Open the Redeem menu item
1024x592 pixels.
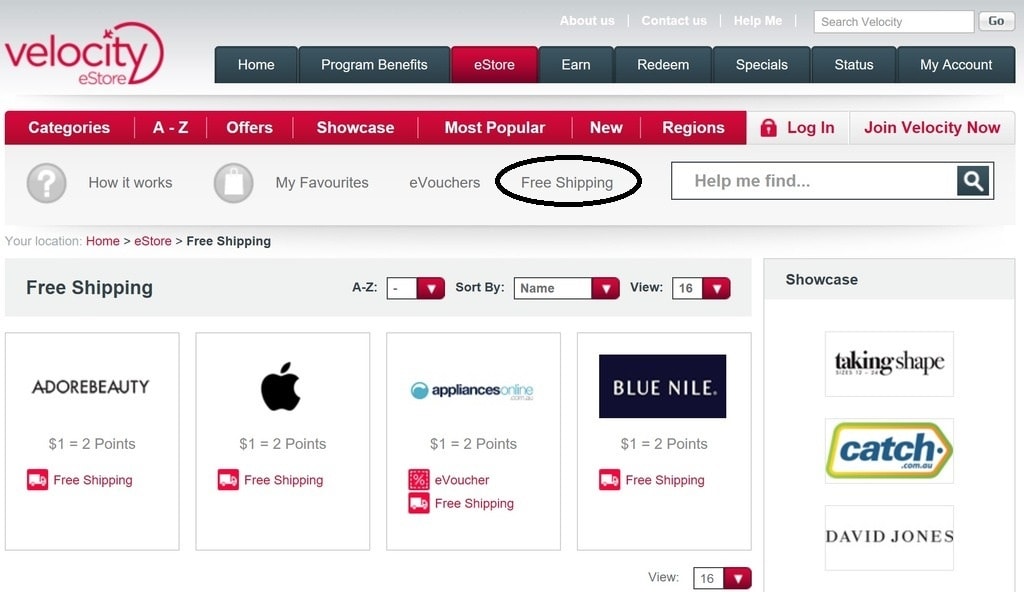click(x=663, y=65)
